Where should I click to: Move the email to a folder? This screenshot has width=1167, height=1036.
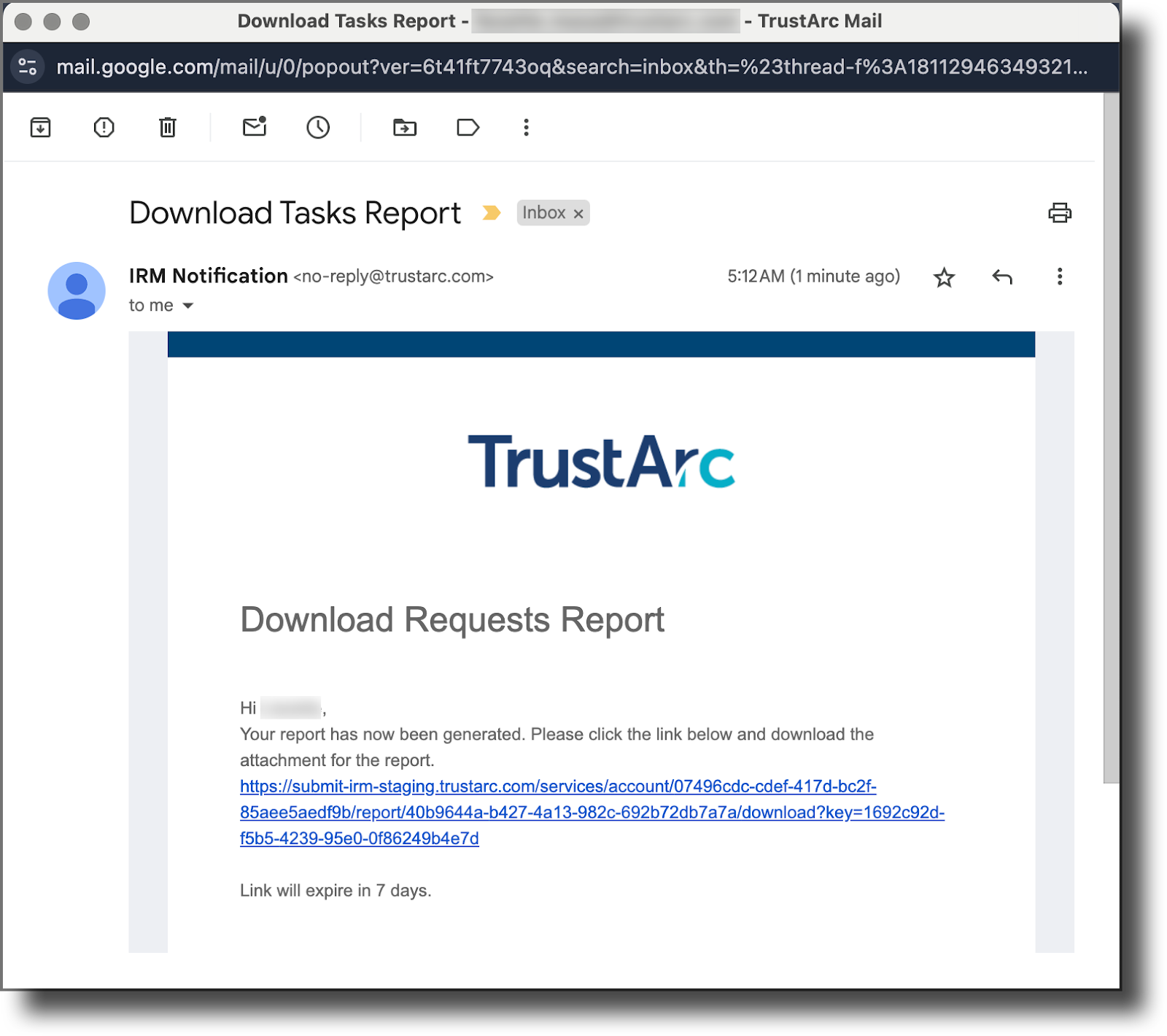404,127
